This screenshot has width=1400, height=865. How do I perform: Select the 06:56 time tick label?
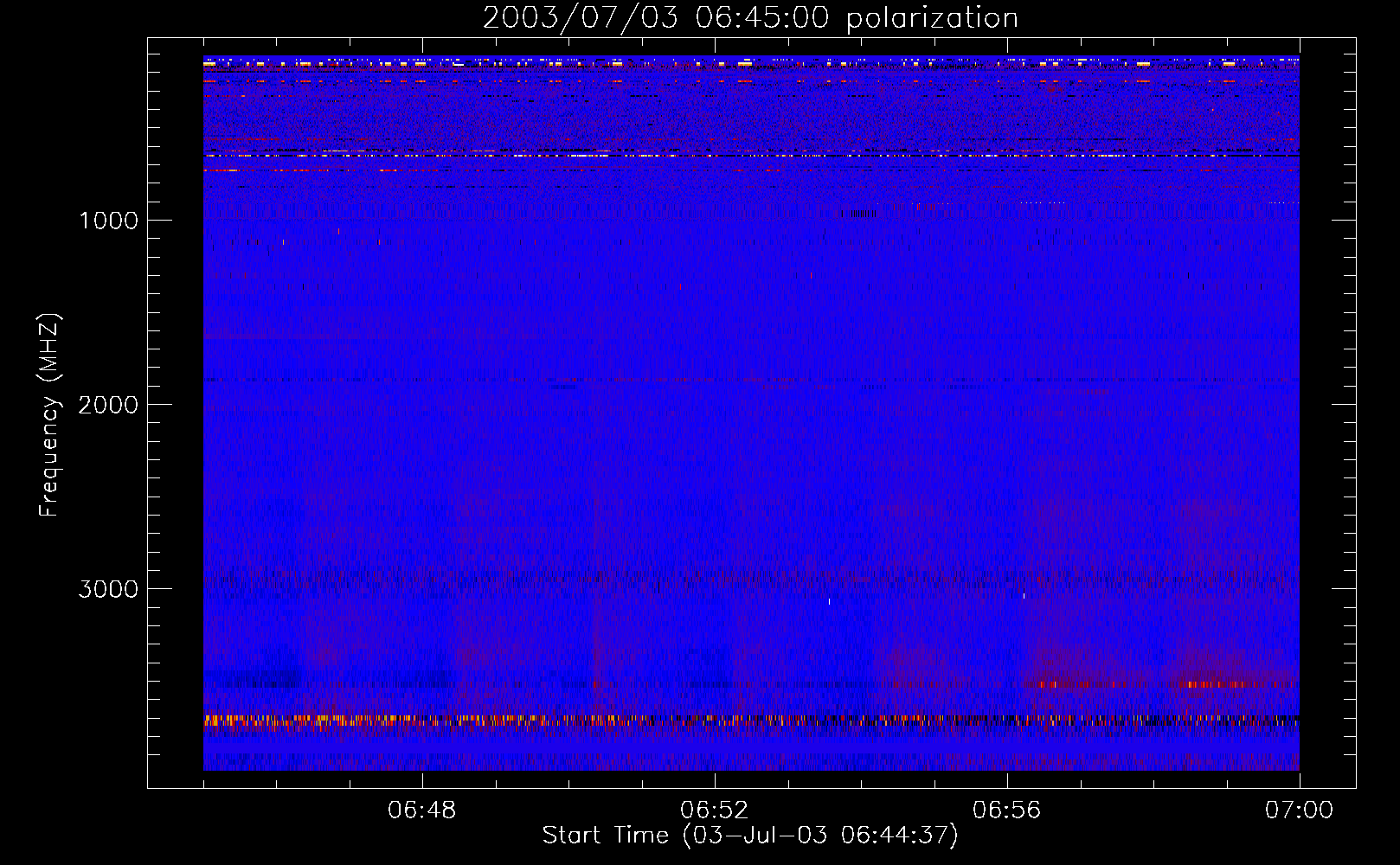click(1007, 811)
